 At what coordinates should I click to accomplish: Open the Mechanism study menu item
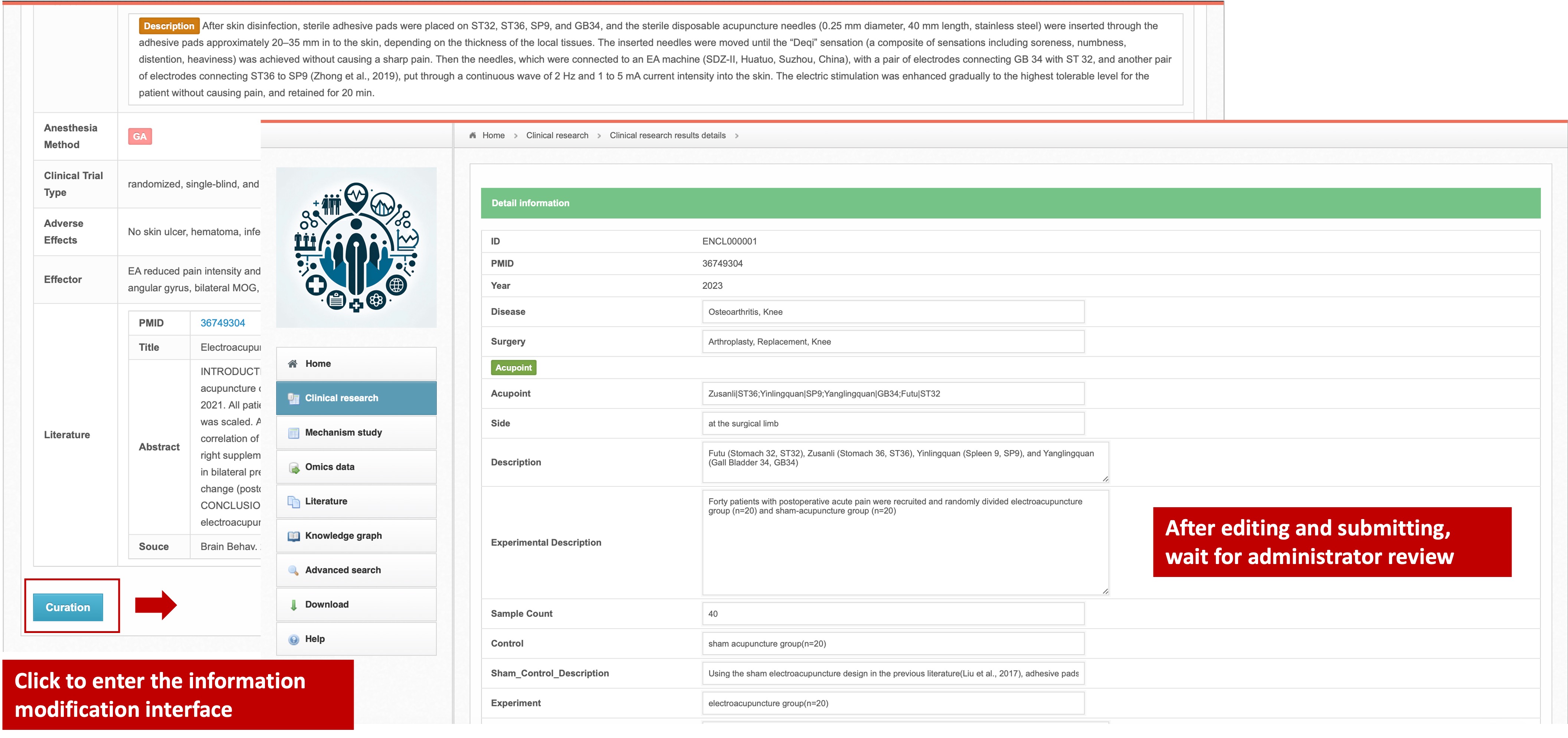pos(343,433)
